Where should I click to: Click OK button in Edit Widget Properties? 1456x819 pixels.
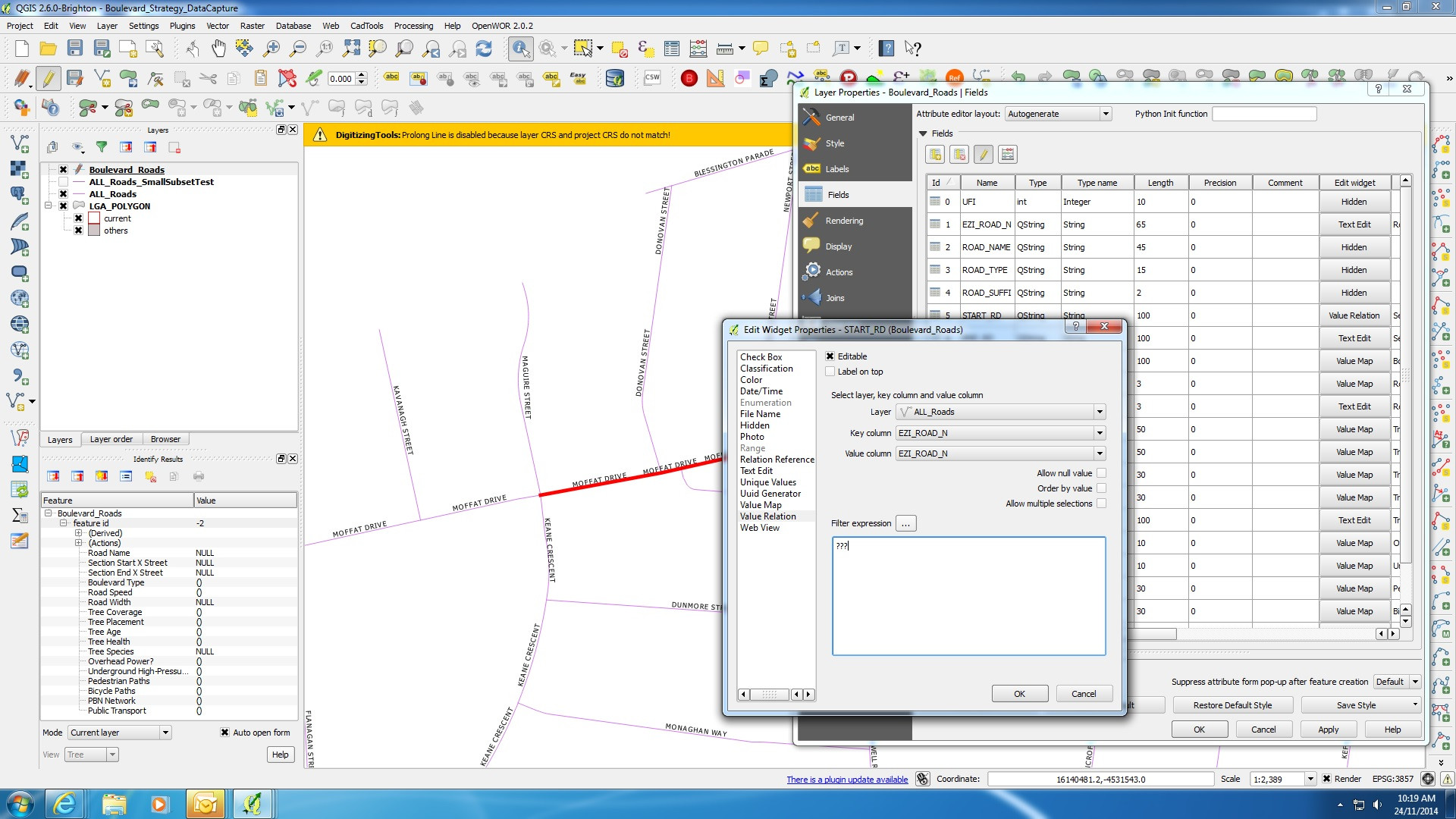[x=1019, y=693]
